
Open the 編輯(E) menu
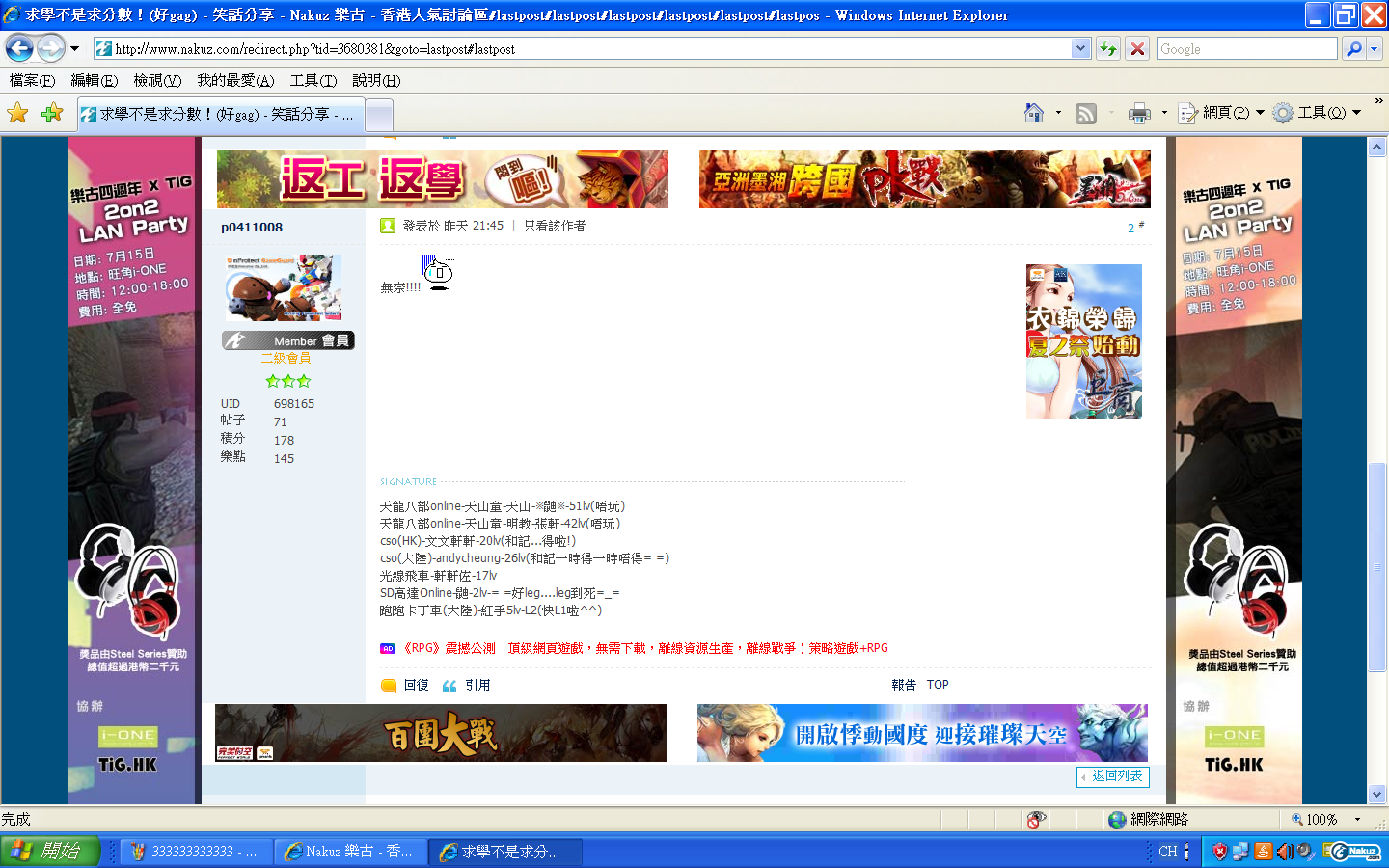[x=94, y=80]
